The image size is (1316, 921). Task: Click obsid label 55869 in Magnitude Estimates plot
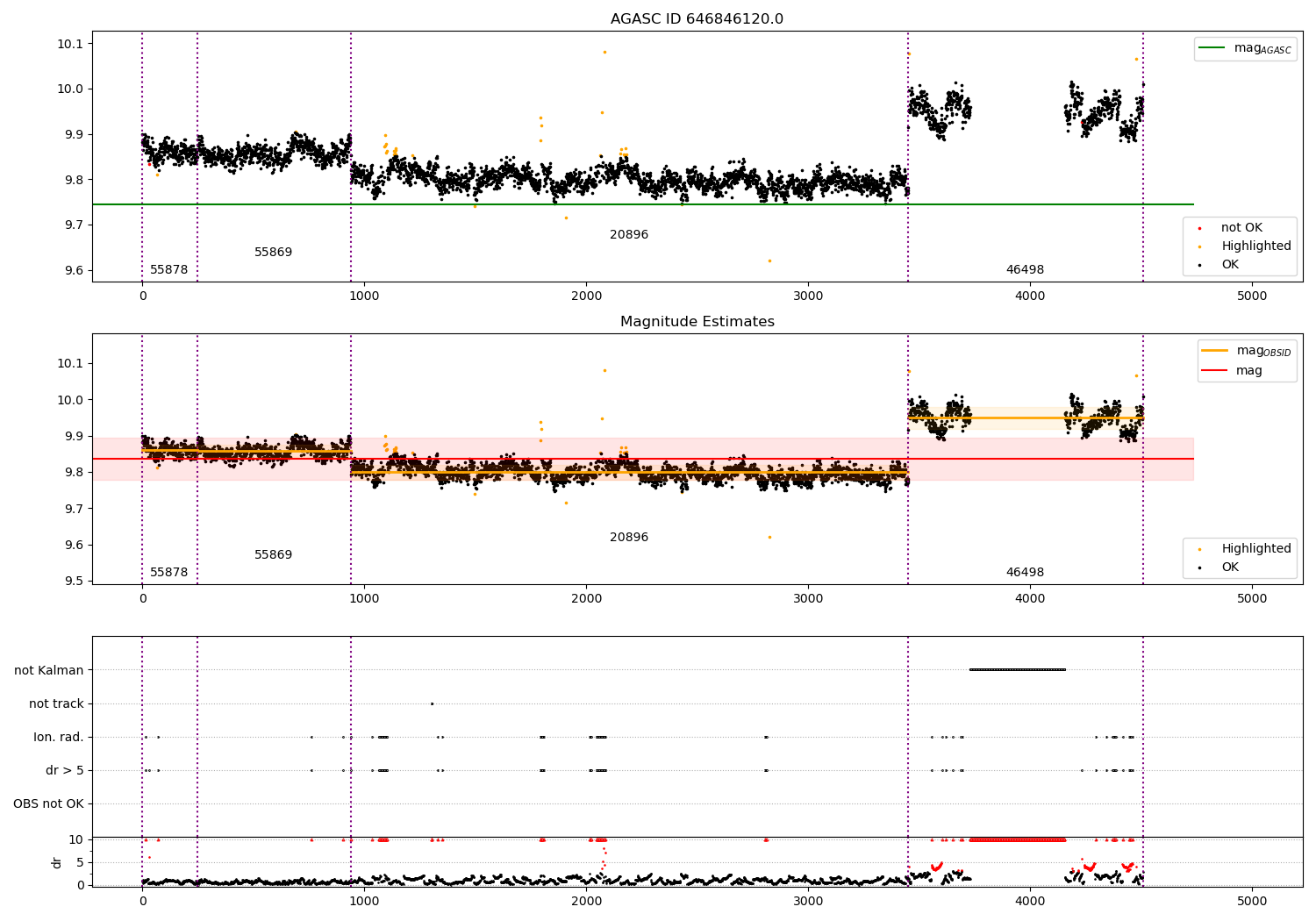pos(273,555)
